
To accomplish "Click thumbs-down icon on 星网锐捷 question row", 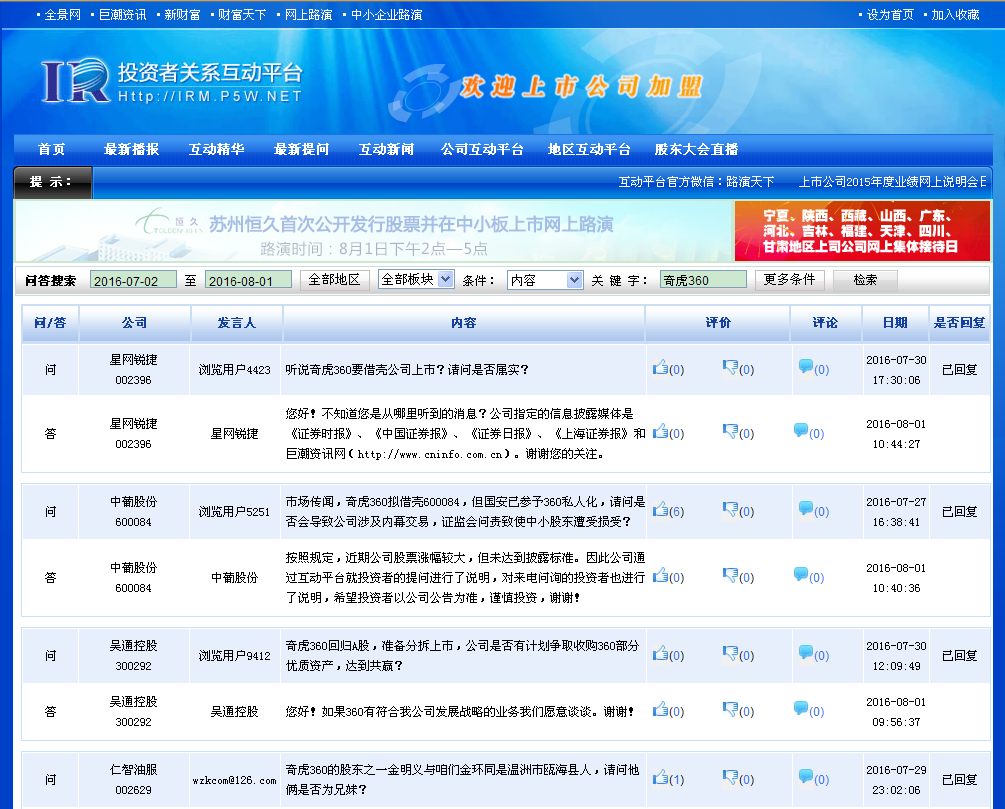I will [730, 367].
